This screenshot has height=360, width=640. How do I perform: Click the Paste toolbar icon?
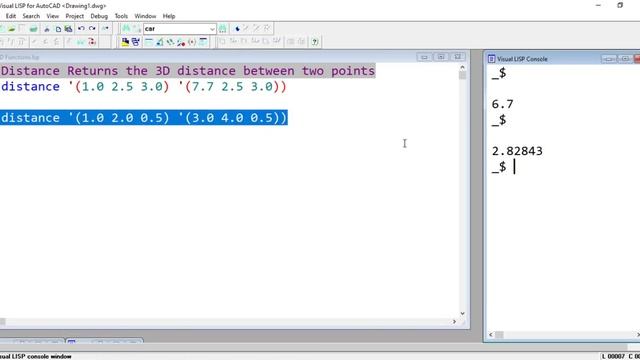[69, 29]
